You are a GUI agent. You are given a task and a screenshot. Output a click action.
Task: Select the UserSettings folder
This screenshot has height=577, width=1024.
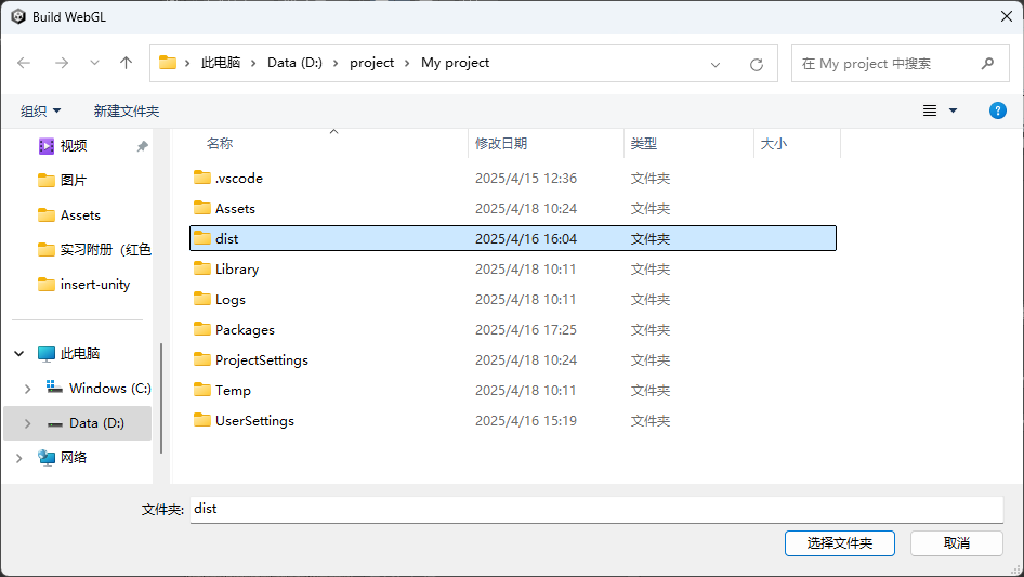513,420
